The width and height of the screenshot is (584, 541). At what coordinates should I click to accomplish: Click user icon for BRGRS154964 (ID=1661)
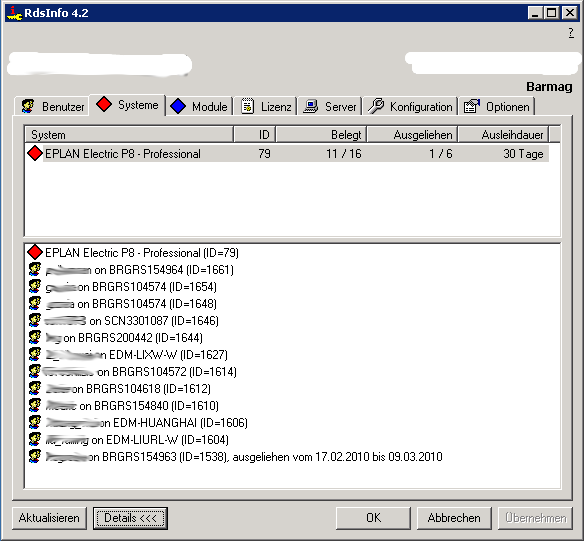coord(35,269)
